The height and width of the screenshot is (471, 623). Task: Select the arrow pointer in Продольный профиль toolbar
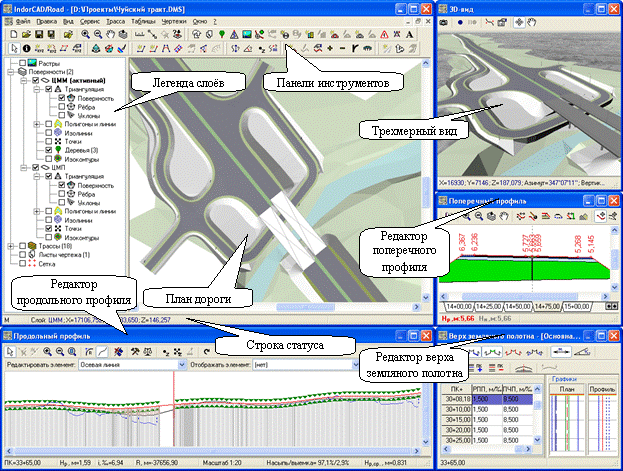9,352
